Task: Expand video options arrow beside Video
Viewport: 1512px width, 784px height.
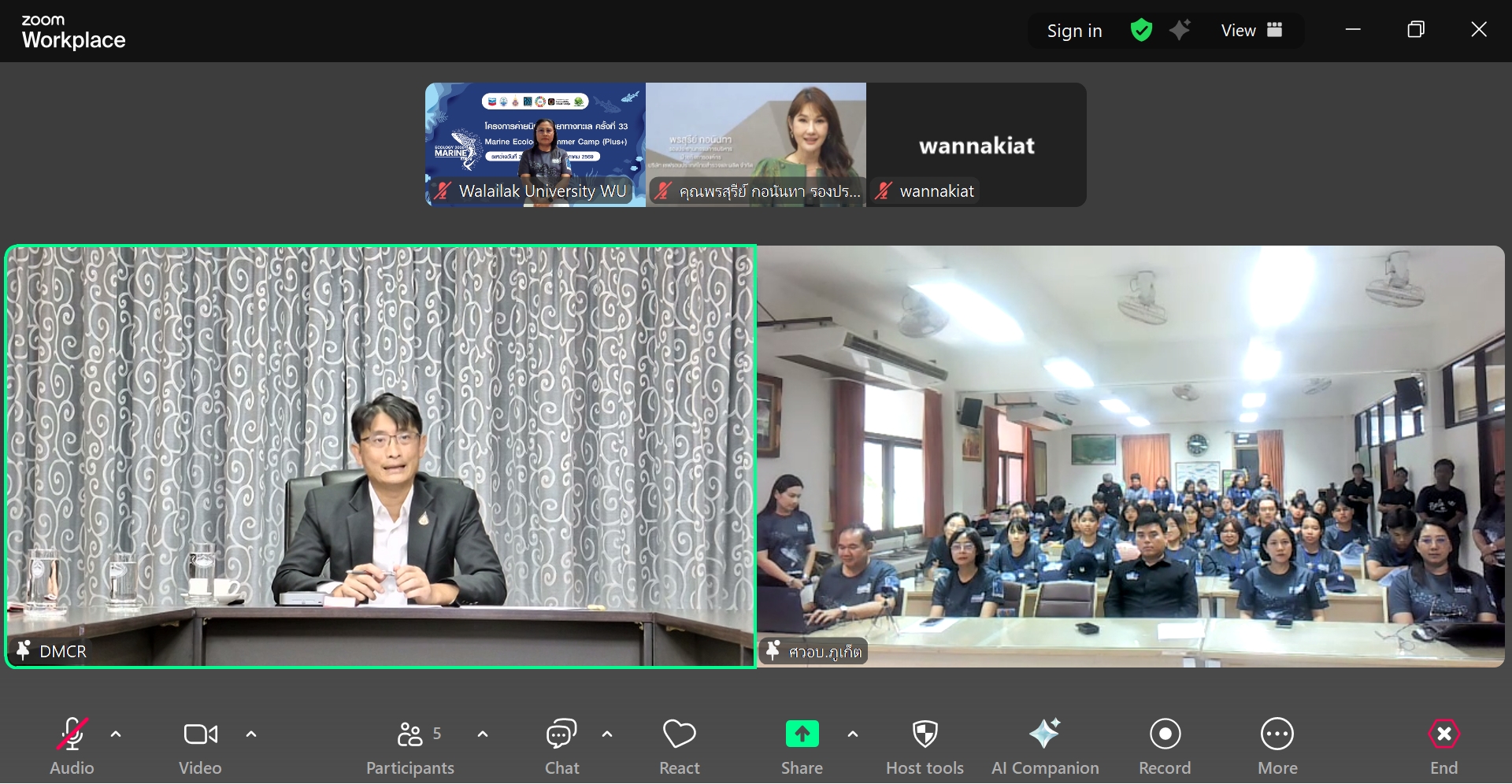Action: pyautogui.click(x=251, y=734)
